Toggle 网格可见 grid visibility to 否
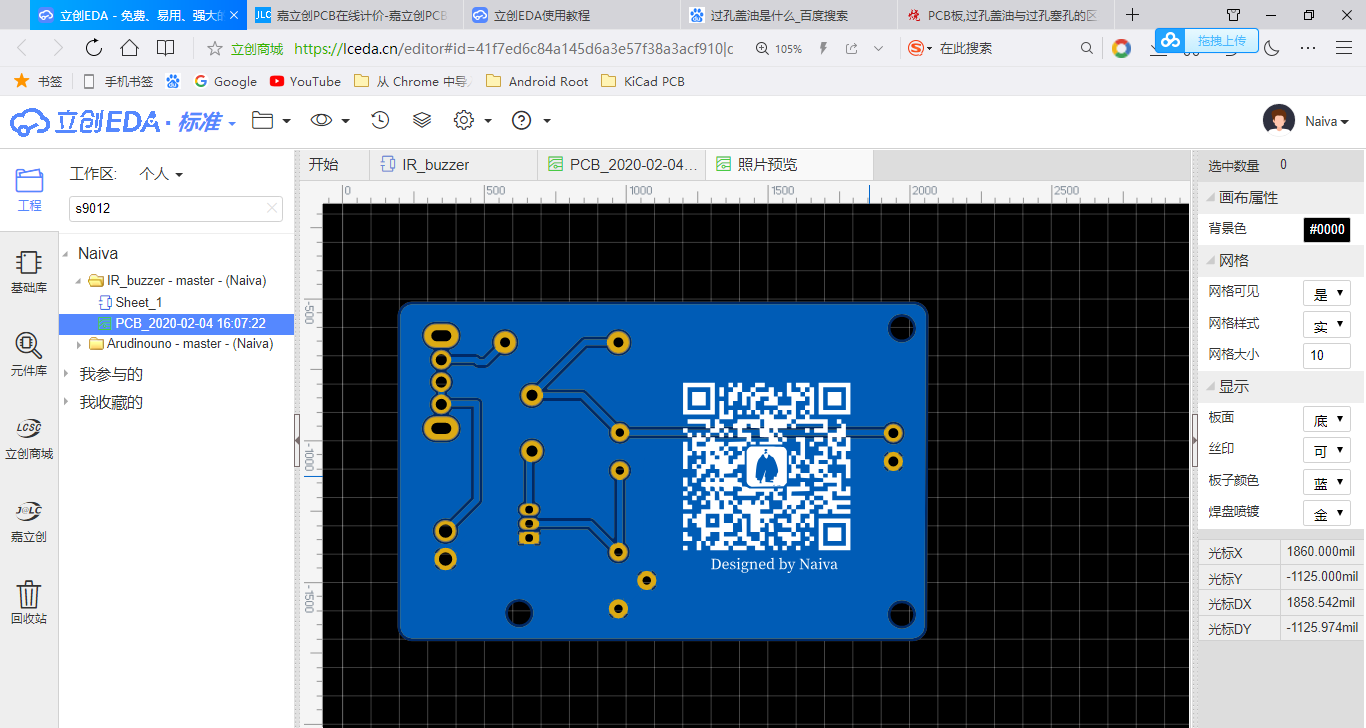Screen dimensions: 1366x728 point(1329,292)
